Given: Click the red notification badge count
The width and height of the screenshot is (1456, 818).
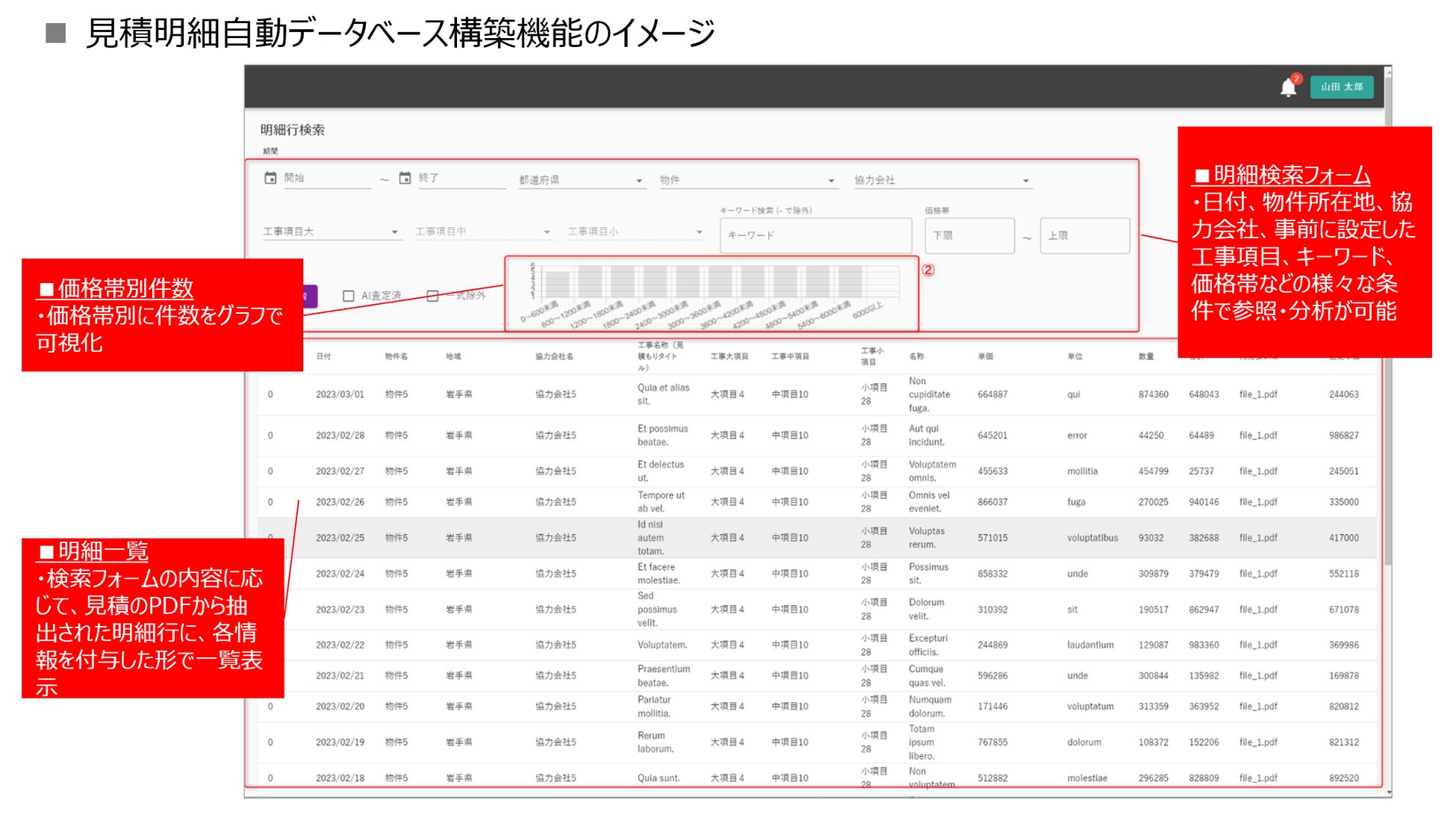Looking at the screenshot, I should click(x=1297, y=78).
